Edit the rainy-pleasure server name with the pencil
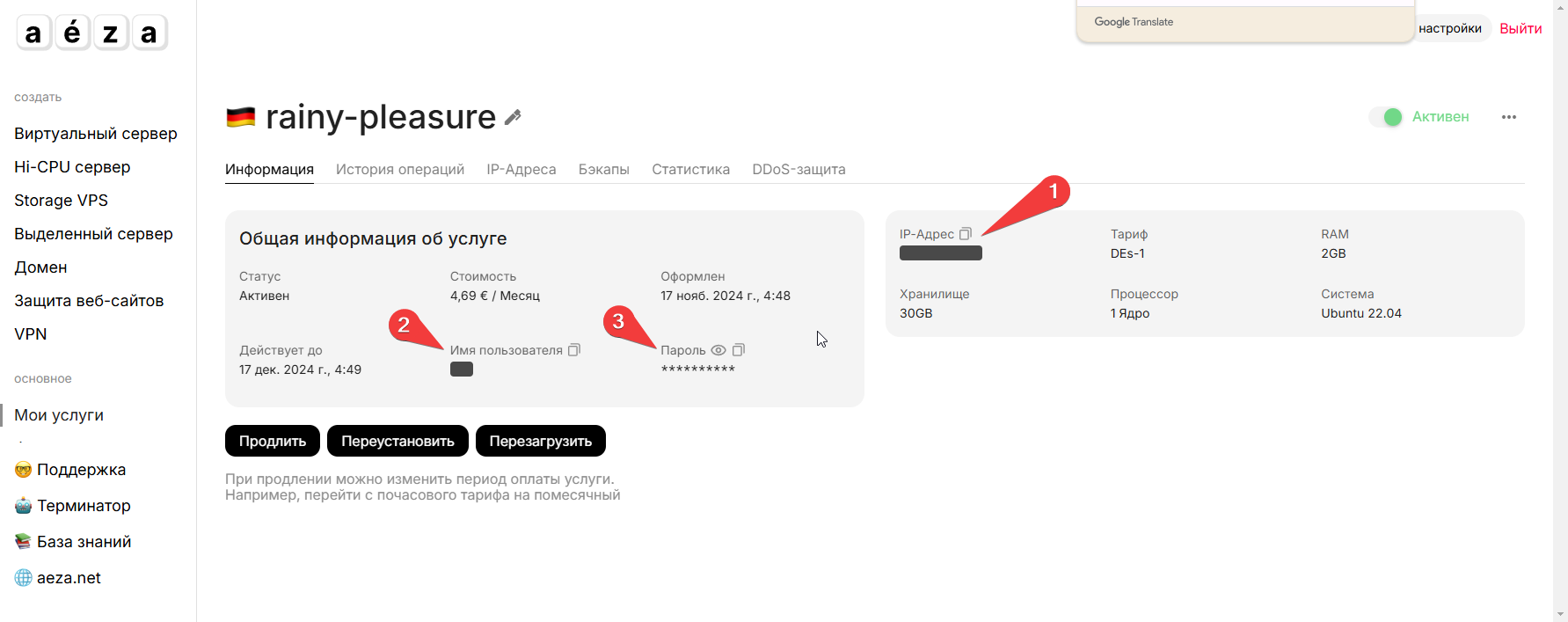Image resolution: width=1568 pixels, height=622 pixels. click(513, 117)
